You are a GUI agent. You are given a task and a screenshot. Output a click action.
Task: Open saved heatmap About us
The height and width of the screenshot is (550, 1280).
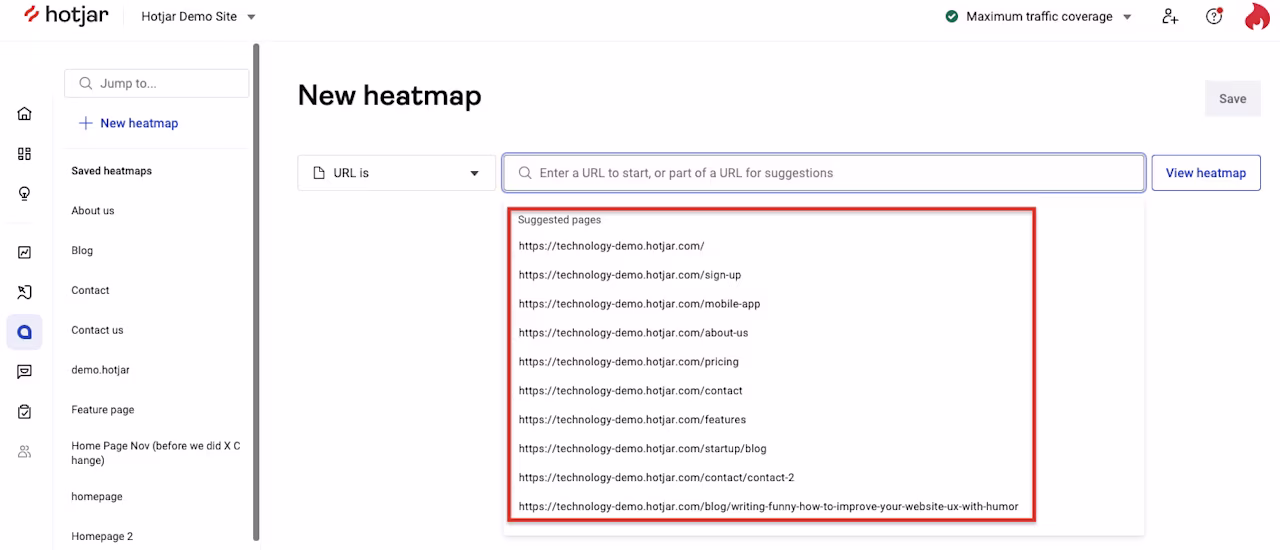[93, 211]
